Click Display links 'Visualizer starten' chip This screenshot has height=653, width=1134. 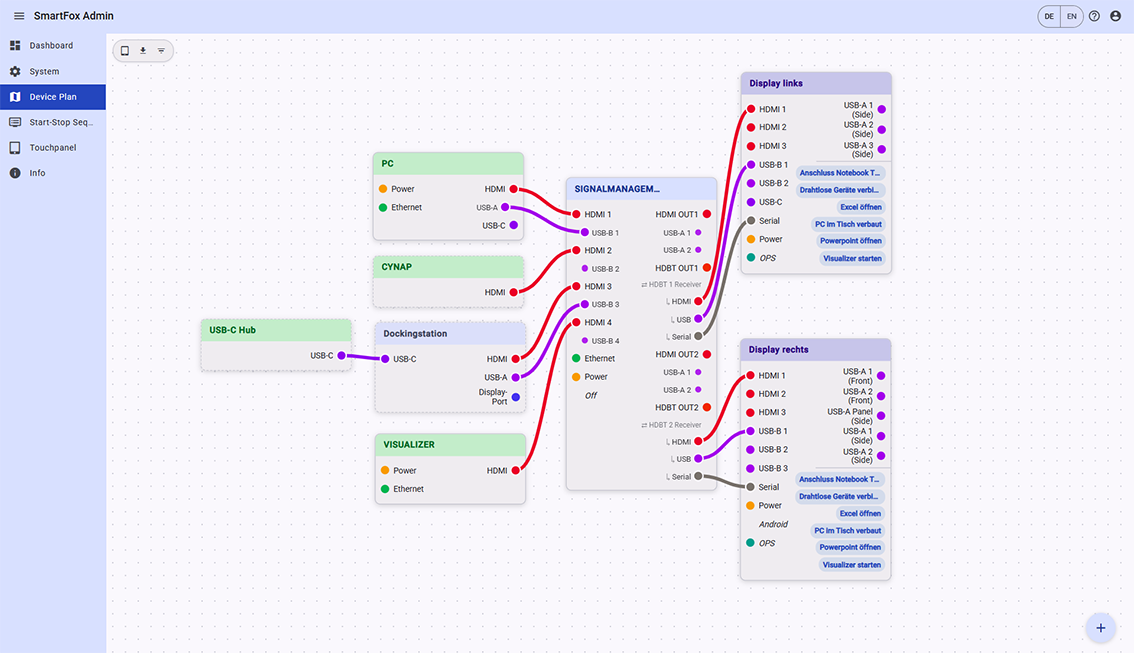(852, 258)
